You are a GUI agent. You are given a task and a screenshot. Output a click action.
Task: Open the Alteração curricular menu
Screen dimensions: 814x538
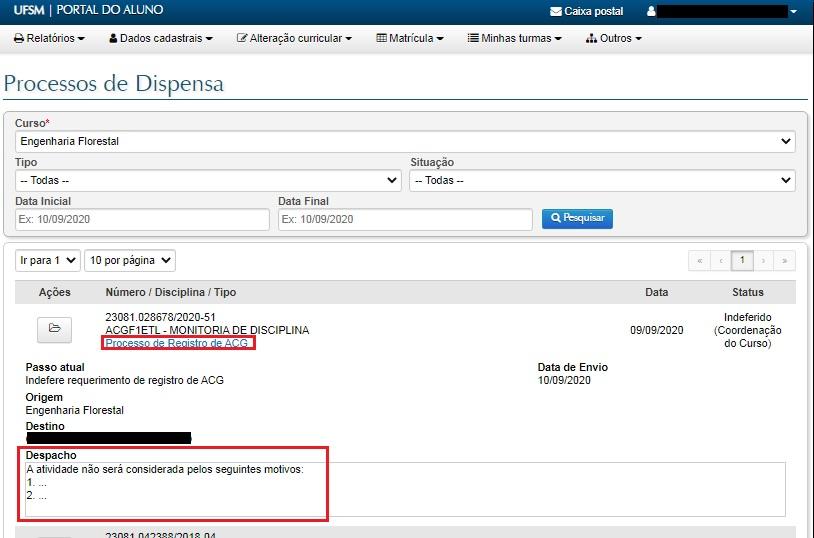pos(294,39)
